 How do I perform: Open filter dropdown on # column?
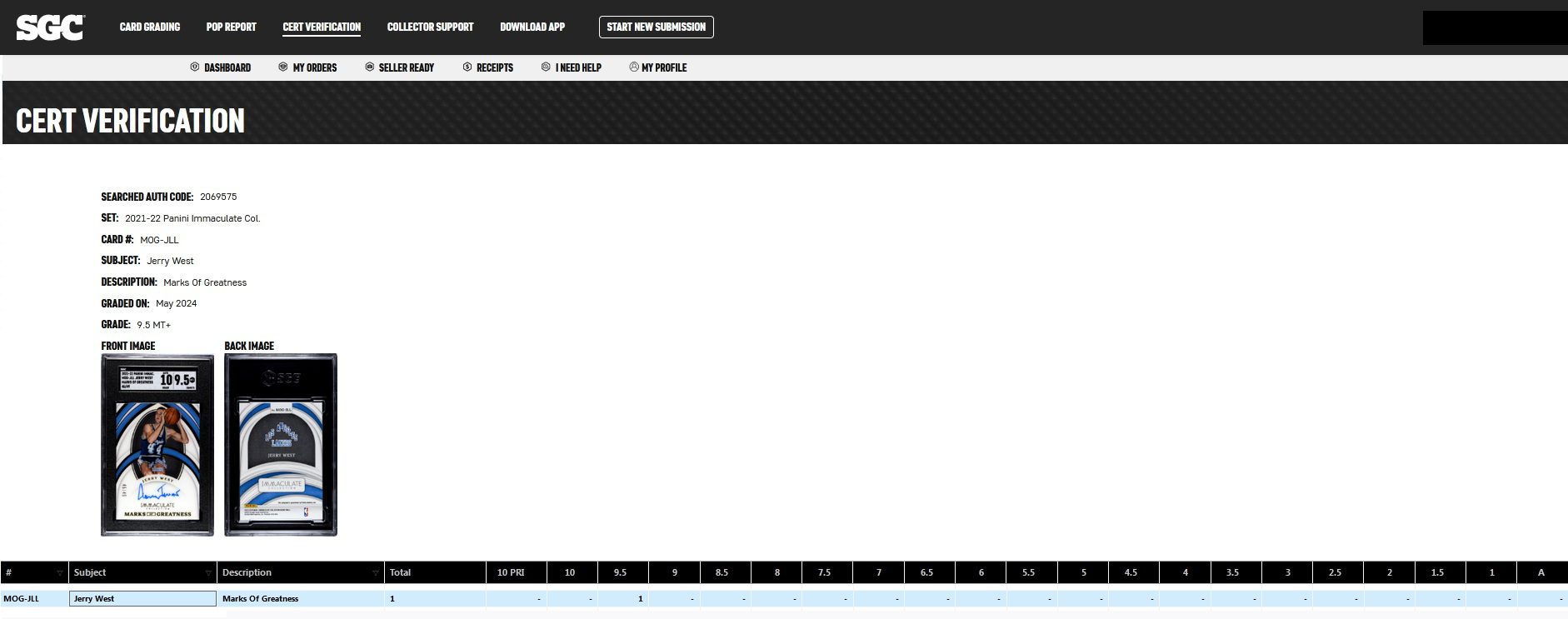(x=59, y=573)
